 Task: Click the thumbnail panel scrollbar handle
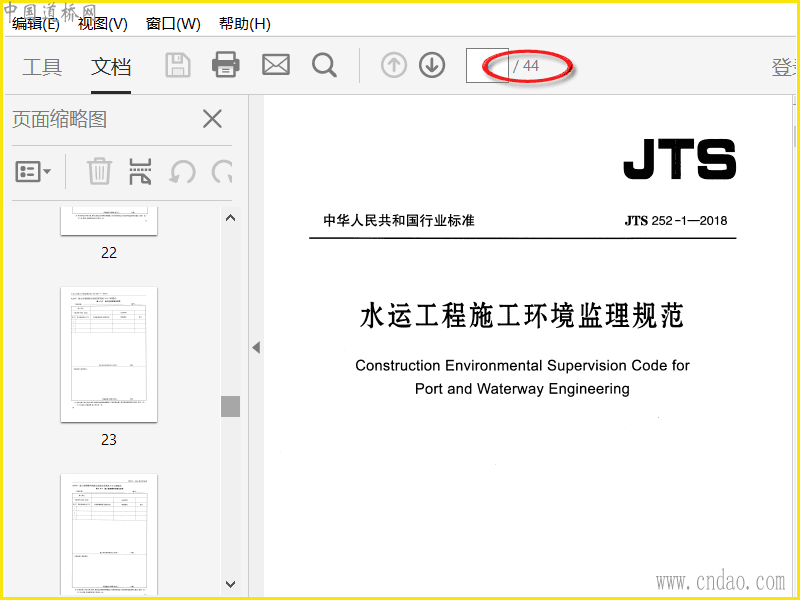pos(231,406)
